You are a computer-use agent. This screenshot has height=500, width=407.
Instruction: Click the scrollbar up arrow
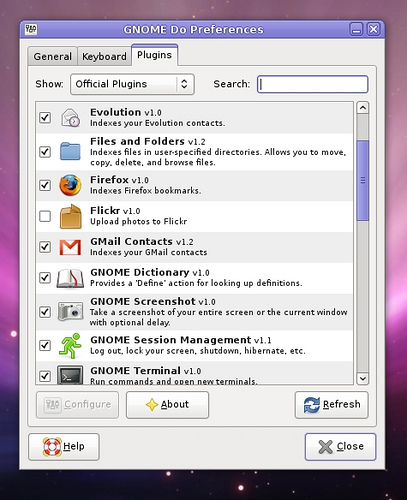point(363,108)
